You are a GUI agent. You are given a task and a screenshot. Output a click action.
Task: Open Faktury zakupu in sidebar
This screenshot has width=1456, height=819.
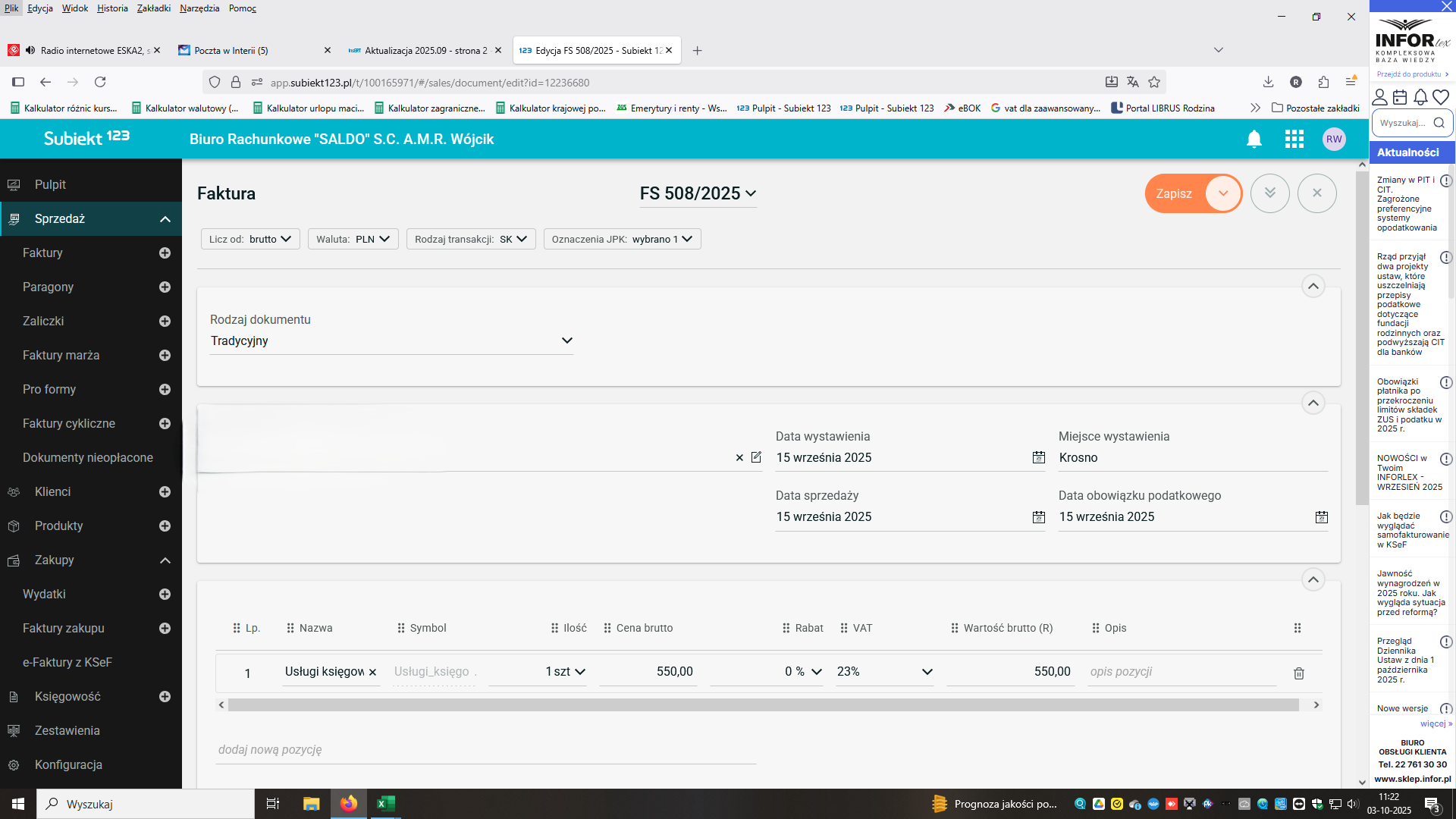click(64, 628)
